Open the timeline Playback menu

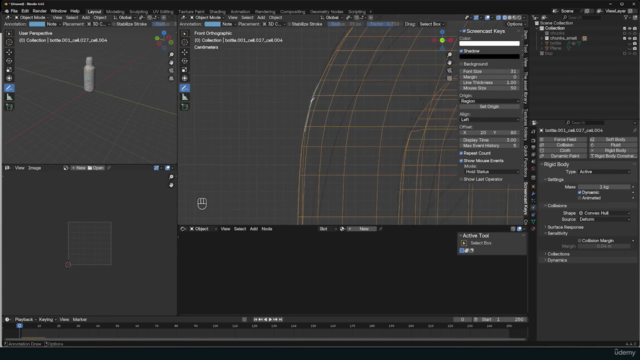(x=24, y=320)
